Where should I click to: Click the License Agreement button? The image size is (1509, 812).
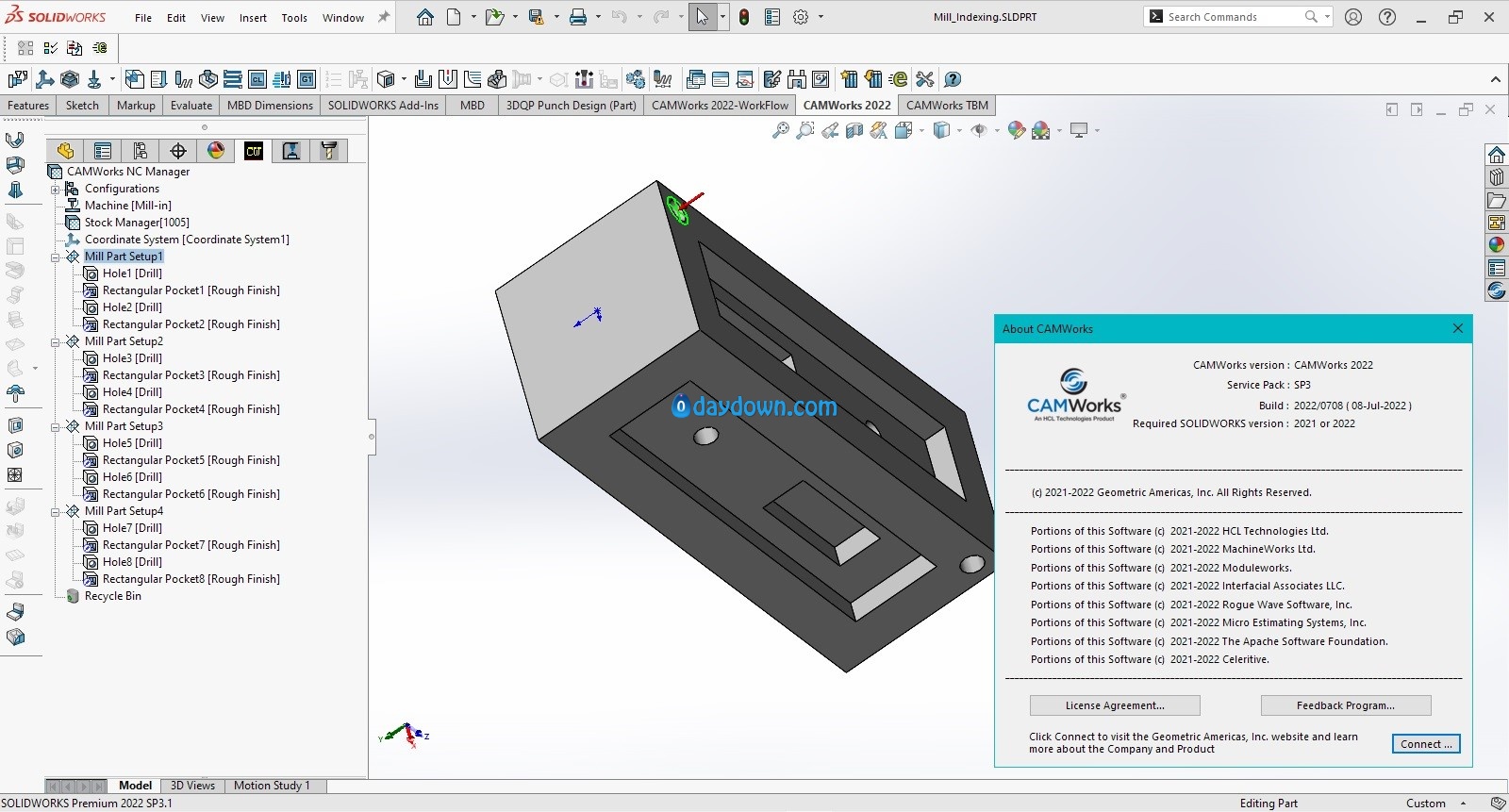point(1115,705)
